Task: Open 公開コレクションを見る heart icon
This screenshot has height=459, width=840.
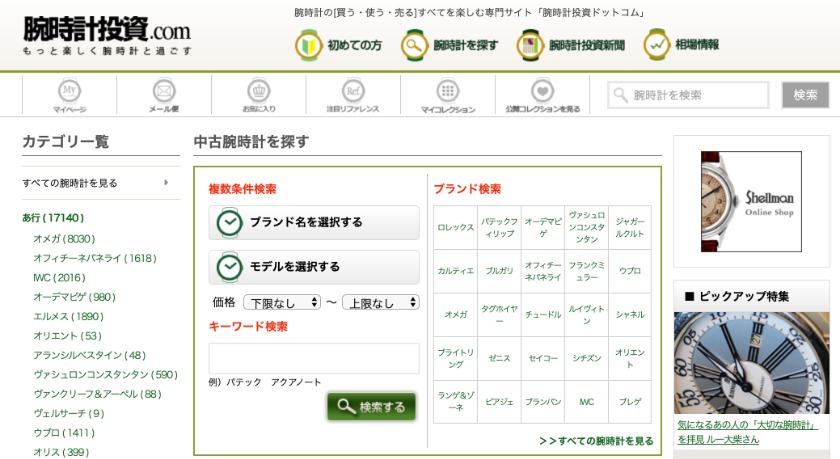Action: (542, 91)
